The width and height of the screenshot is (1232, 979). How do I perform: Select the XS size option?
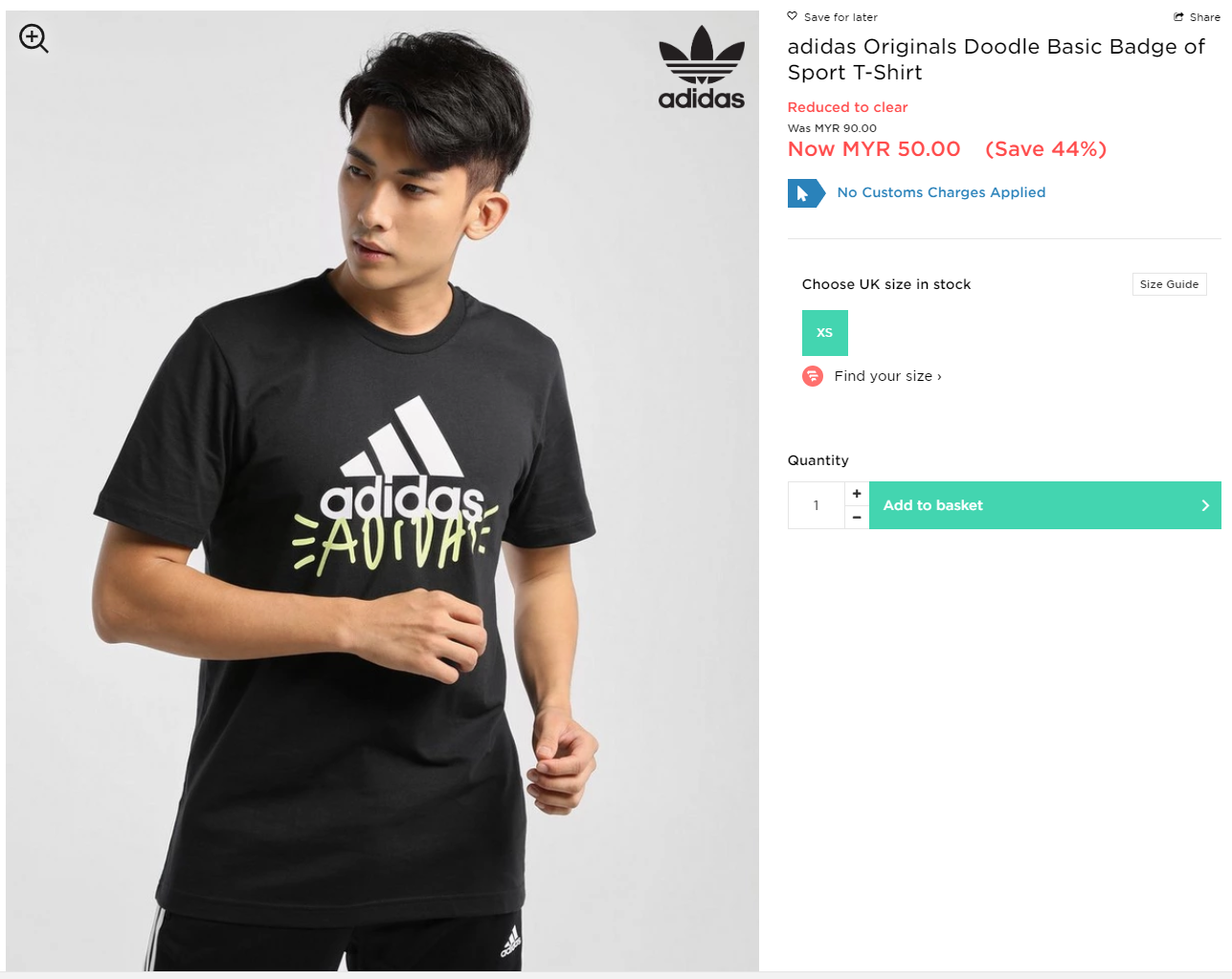825,333
